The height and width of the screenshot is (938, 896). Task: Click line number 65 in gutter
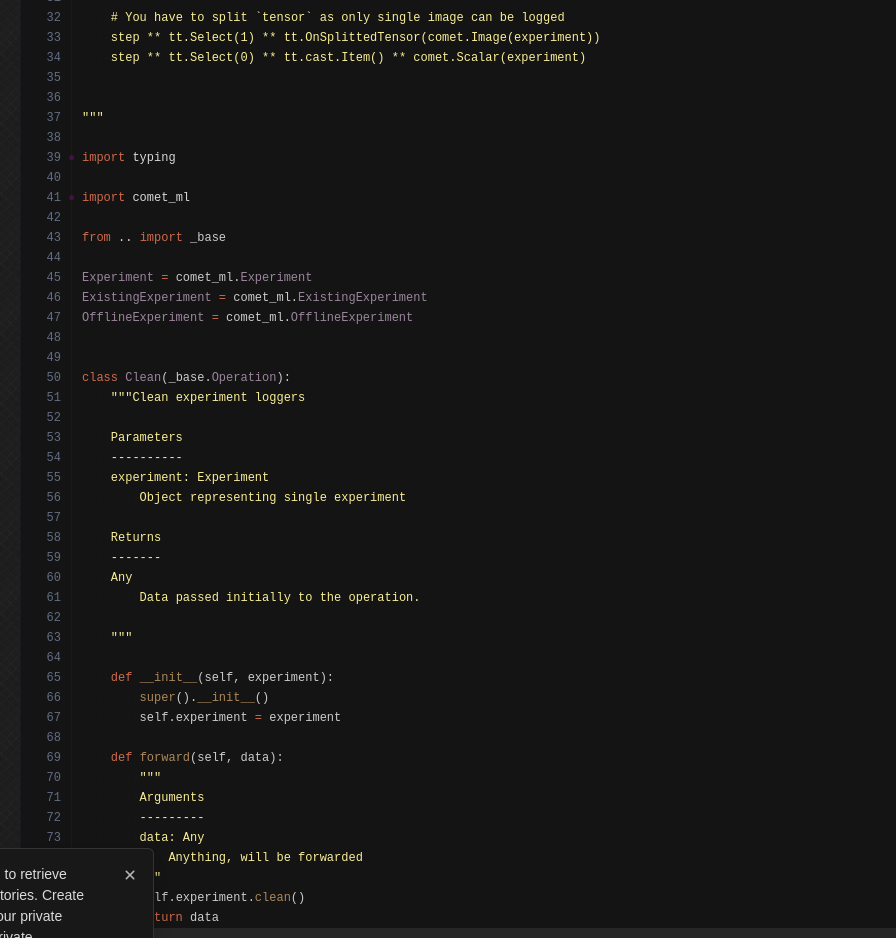pyautogui.click(x=54, y=677)
